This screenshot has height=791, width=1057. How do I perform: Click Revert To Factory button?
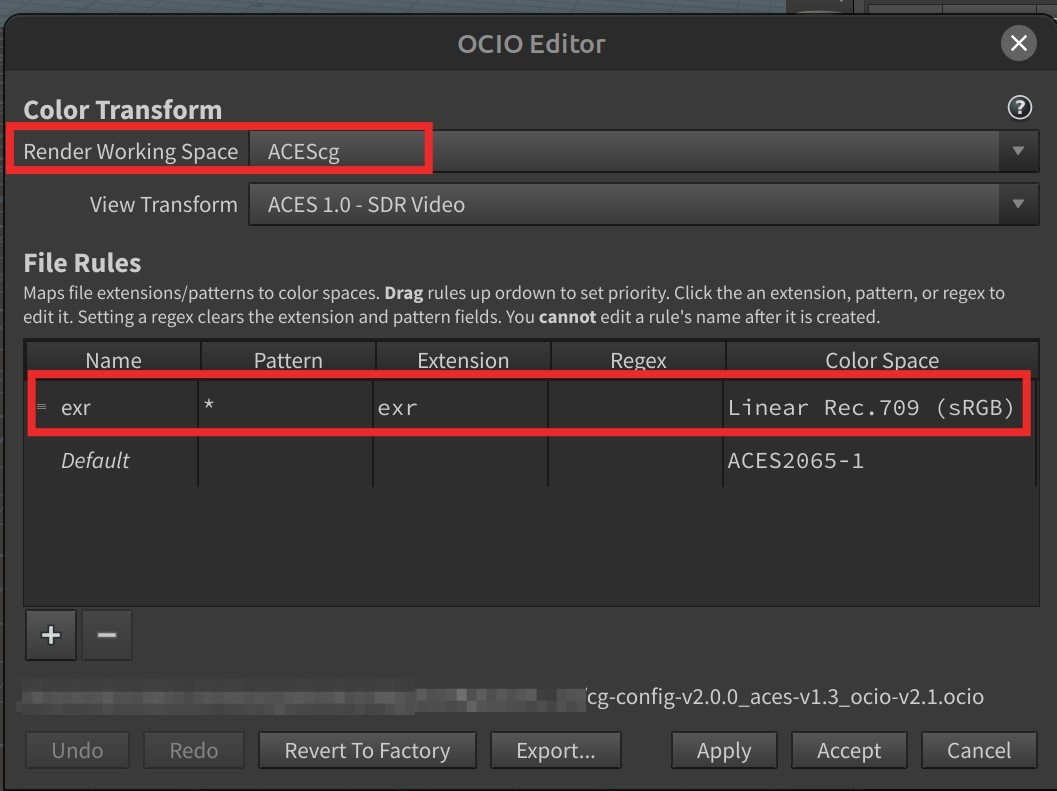[367, 750]
